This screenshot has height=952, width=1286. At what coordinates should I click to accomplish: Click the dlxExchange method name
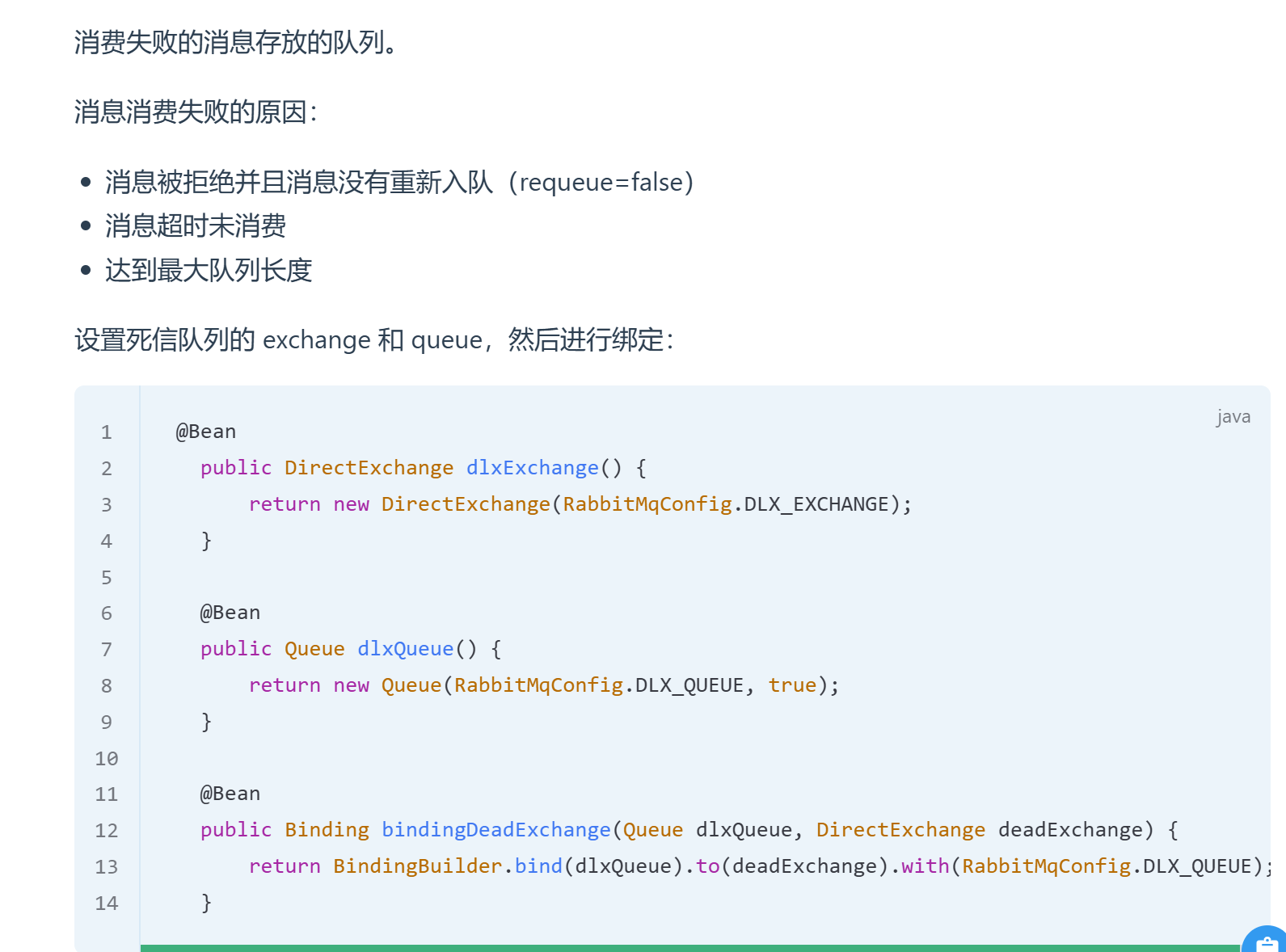(x=532, y=468)
